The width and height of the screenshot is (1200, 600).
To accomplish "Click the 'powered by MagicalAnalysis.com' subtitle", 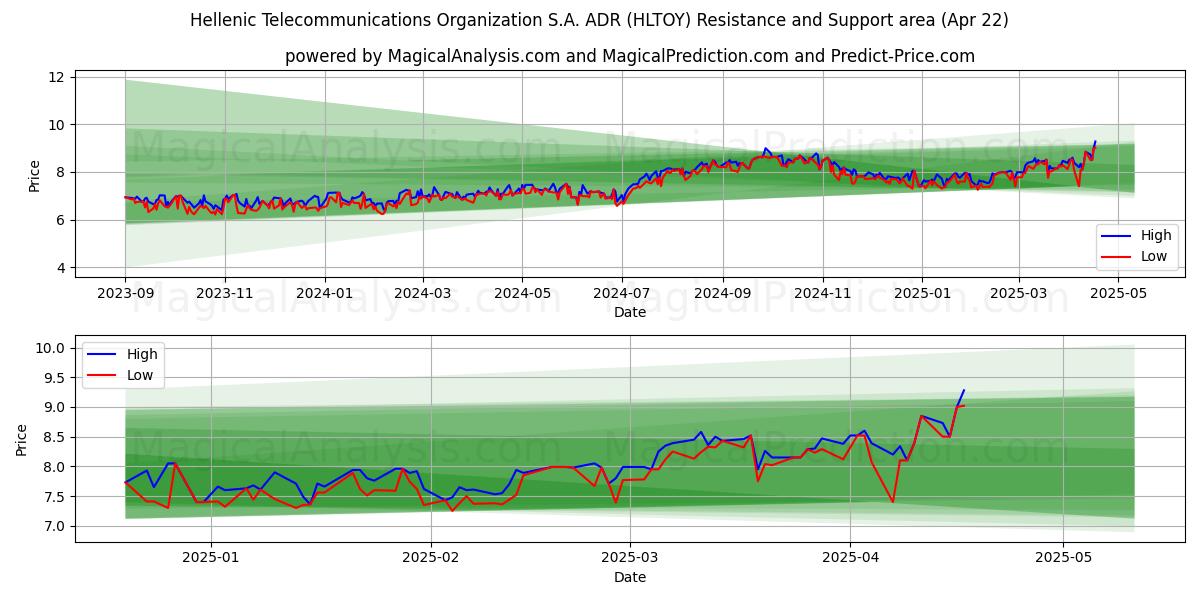I will click(630, 56).
